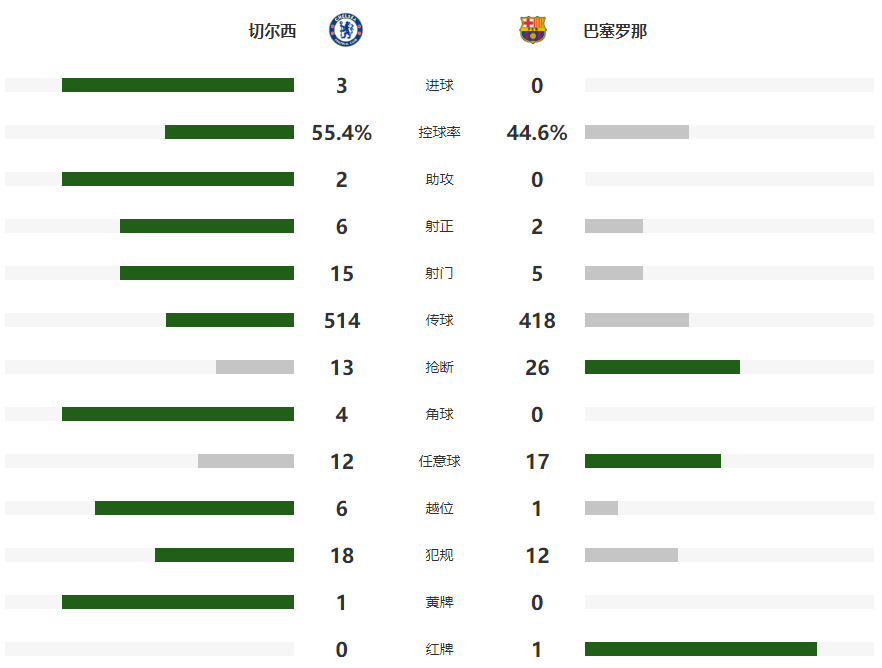Screen dimensions: 882x668
Task: Click Barcelona's green 红牌 bar
Action: (701, 649)
